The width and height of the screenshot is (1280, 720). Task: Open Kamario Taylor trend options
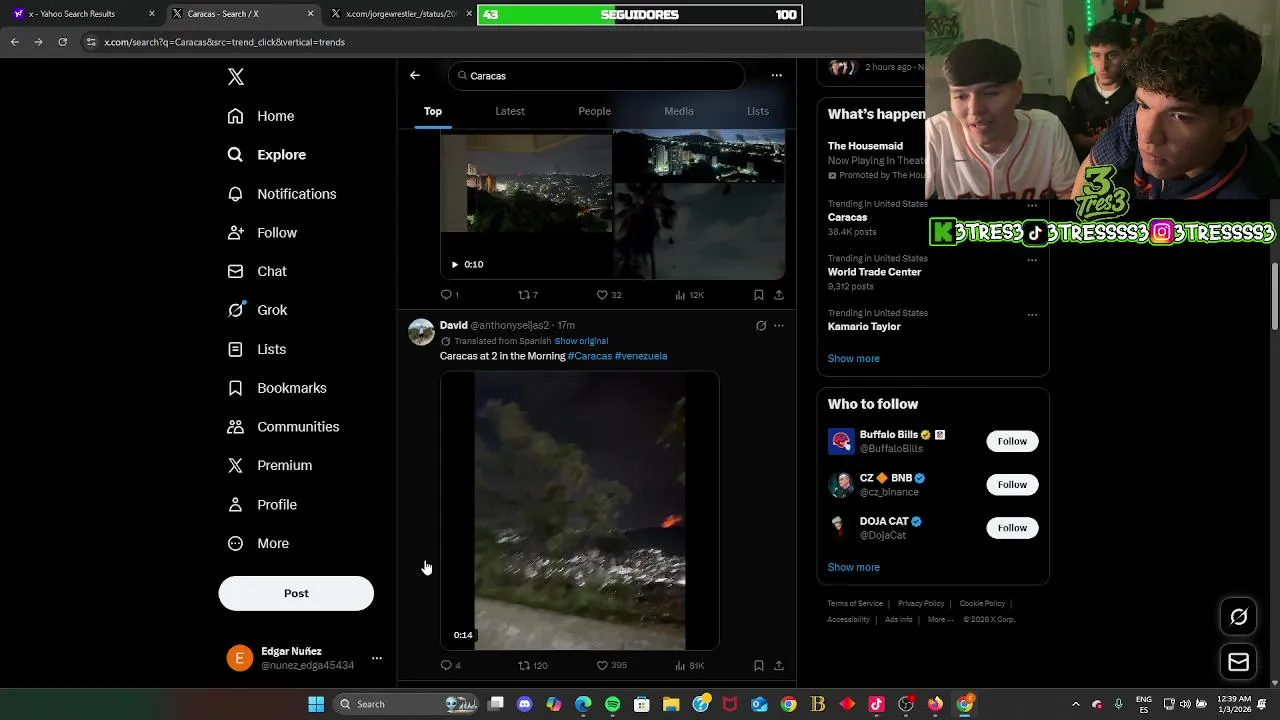(1032, 315)
